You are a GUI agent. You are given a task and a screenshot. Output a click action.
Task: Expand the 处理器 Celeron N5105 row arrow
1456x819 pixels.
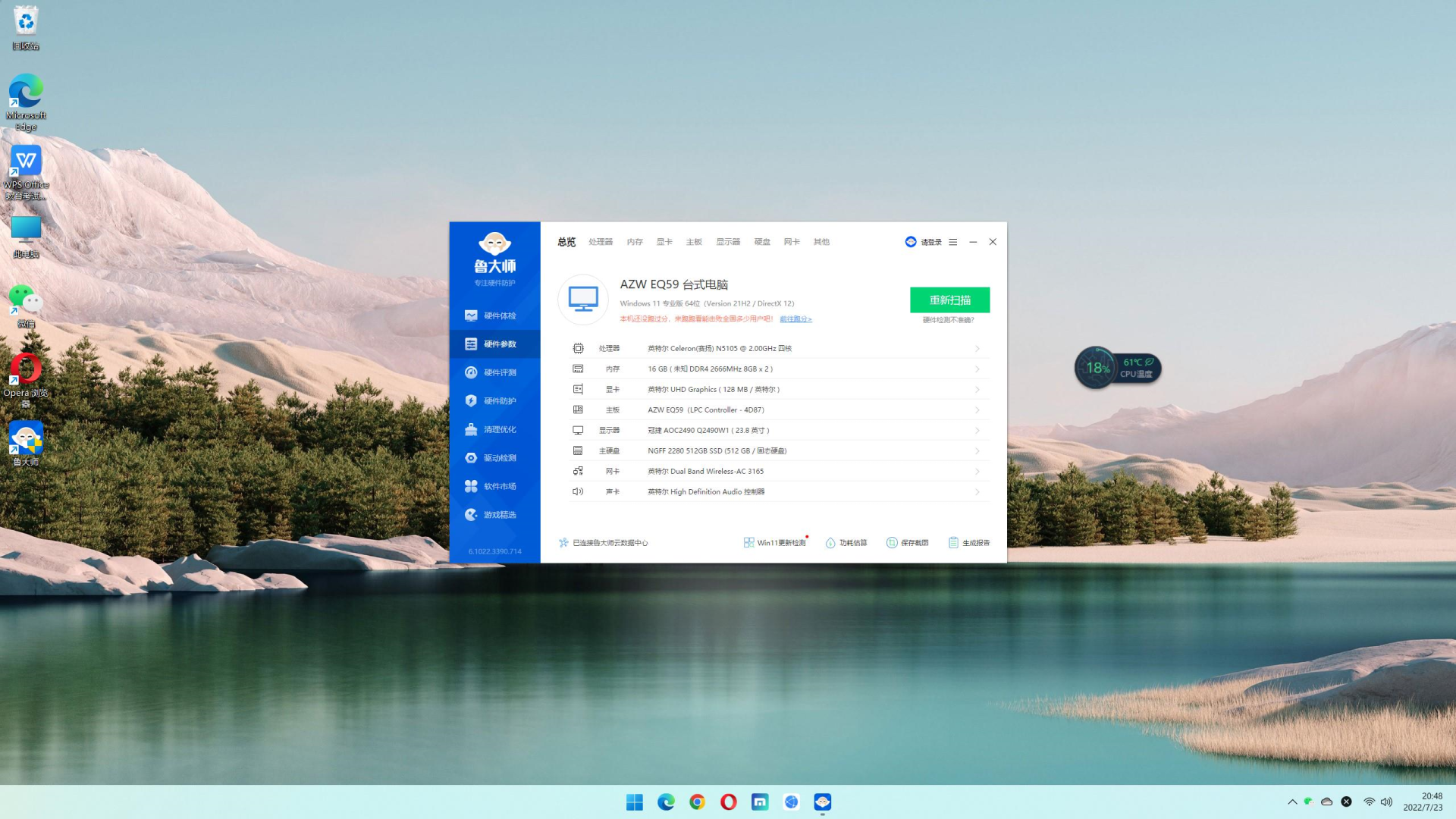coord(977,349)
